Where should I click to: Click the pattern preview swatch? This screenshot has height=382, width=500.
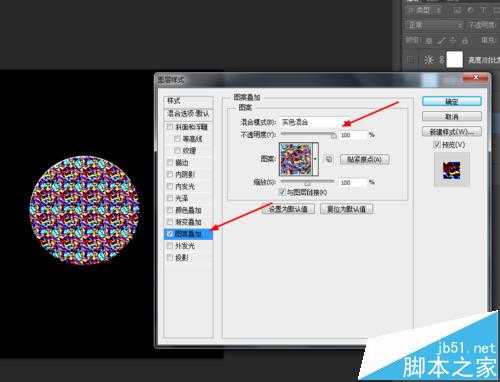coord(296,159)
